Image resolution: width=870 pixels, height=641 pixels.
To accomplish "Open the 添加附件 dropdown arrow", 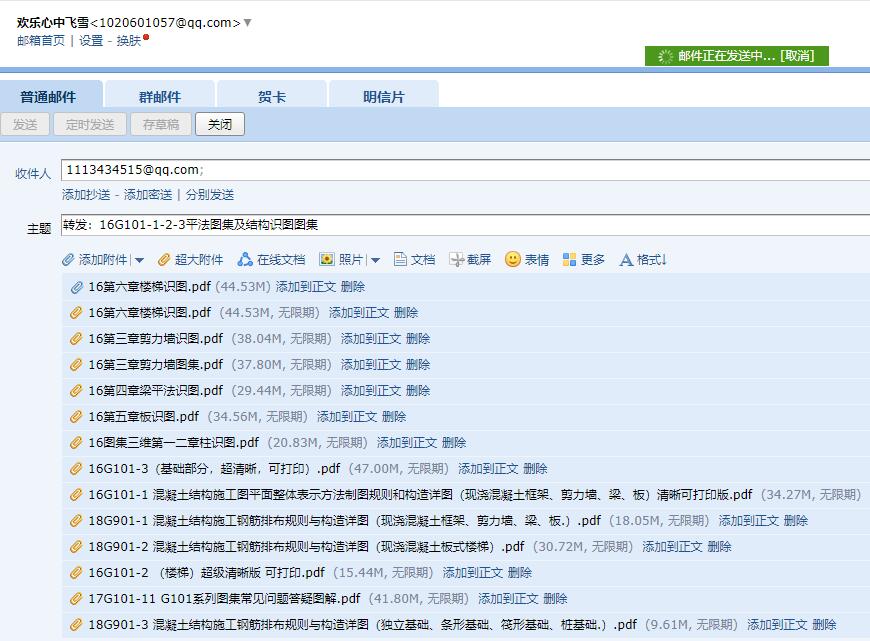I will (139, 260).
